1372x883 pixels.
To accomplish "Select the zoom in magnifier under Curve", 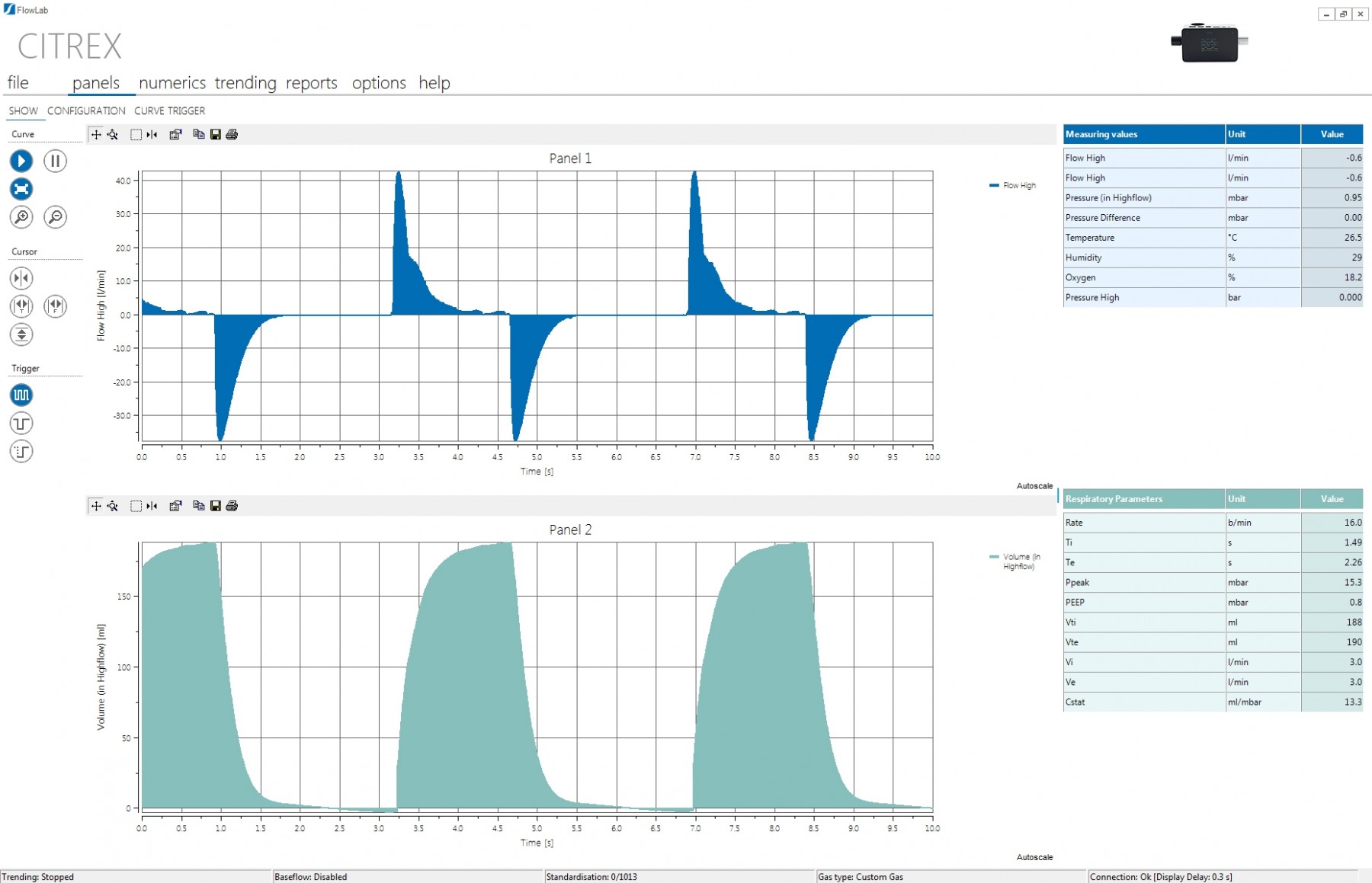I will pyautogui.click(x=21, y=217).
